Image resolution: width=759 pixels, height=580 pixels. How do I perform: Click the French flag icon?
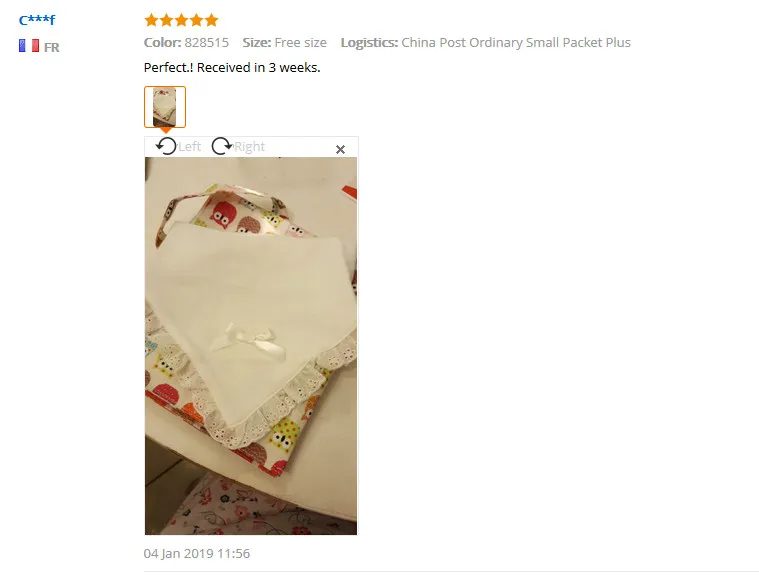click(x=29, y=46)
